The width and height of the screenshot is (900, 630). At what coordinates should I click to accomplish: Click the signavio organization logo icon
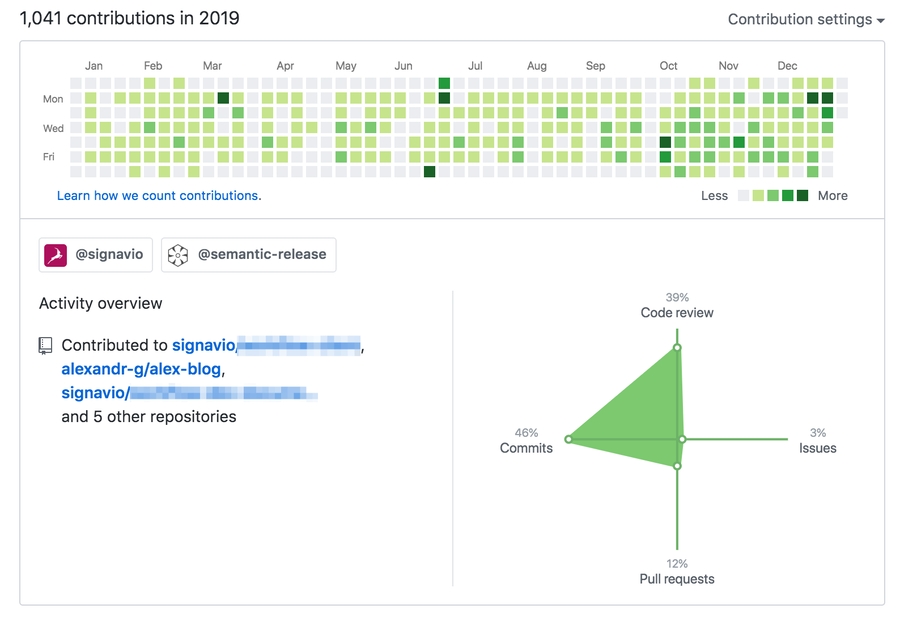tap(55, 255)
